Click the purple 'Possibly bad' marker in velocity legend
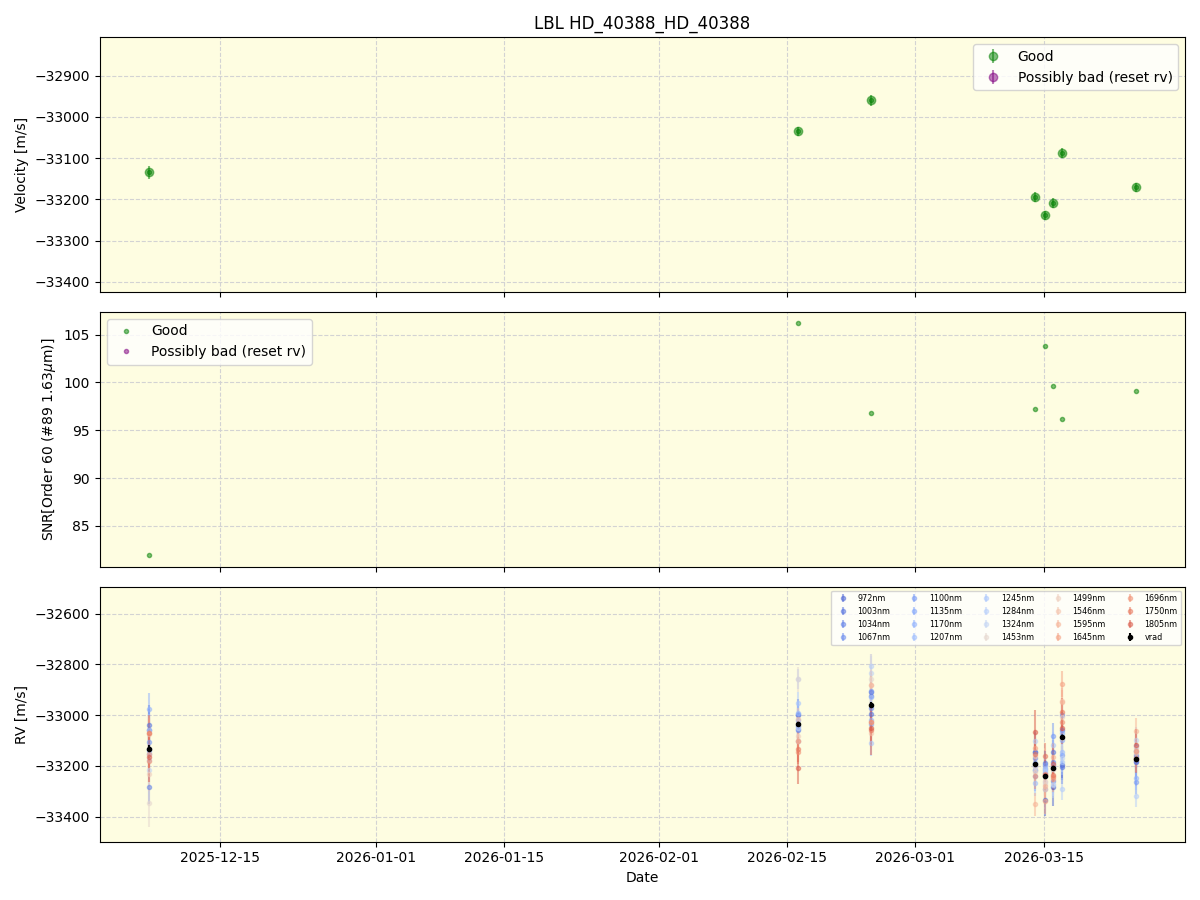The image size is (1200, 900). click(x=993, y=77)
